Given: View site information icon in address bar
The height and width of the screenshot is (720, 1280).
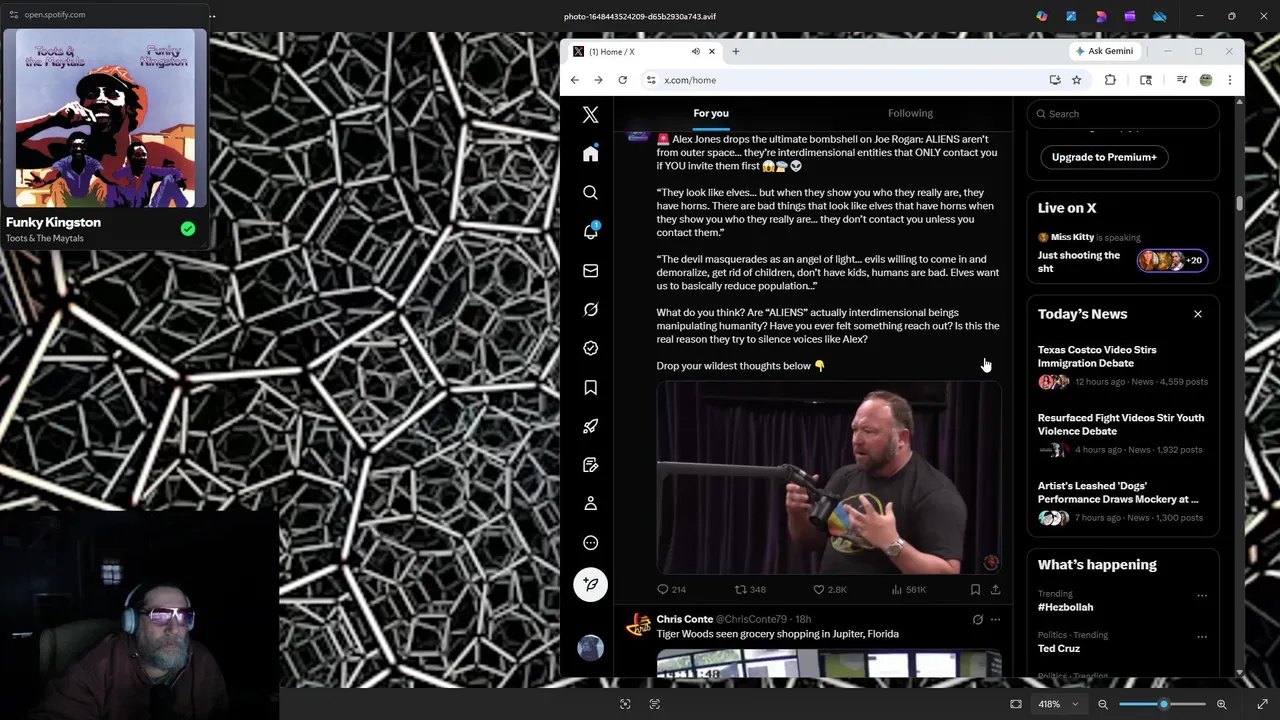Looking at the screenshot, I should tap(651, 80).
